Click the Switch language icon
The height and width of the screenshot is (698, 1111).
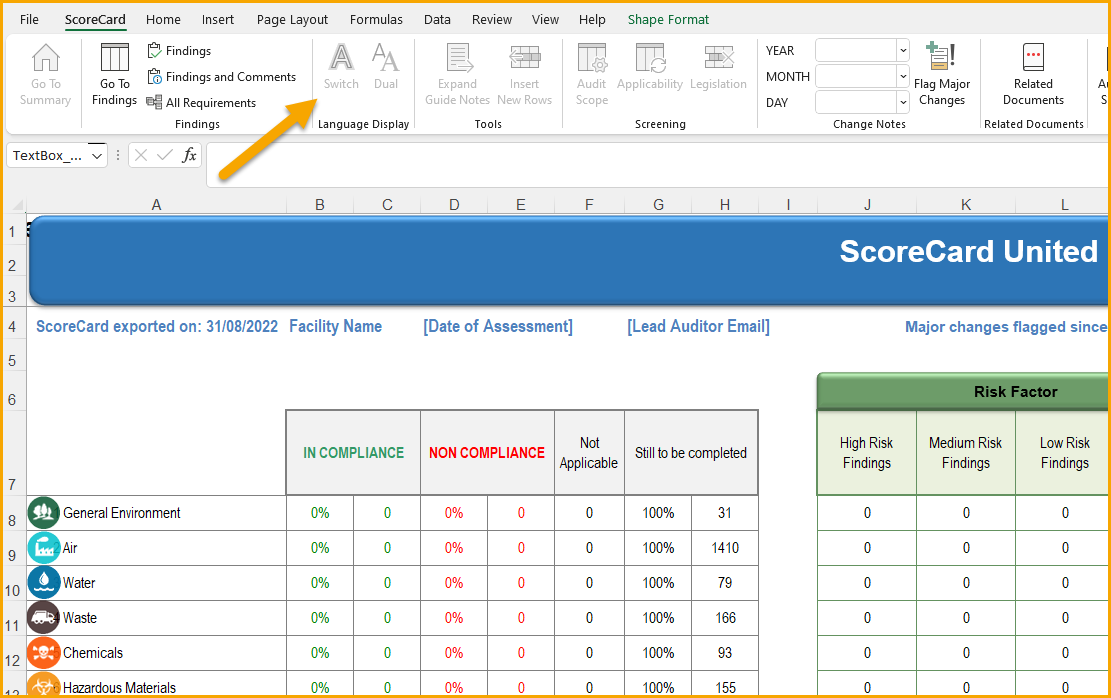[342, 57]
